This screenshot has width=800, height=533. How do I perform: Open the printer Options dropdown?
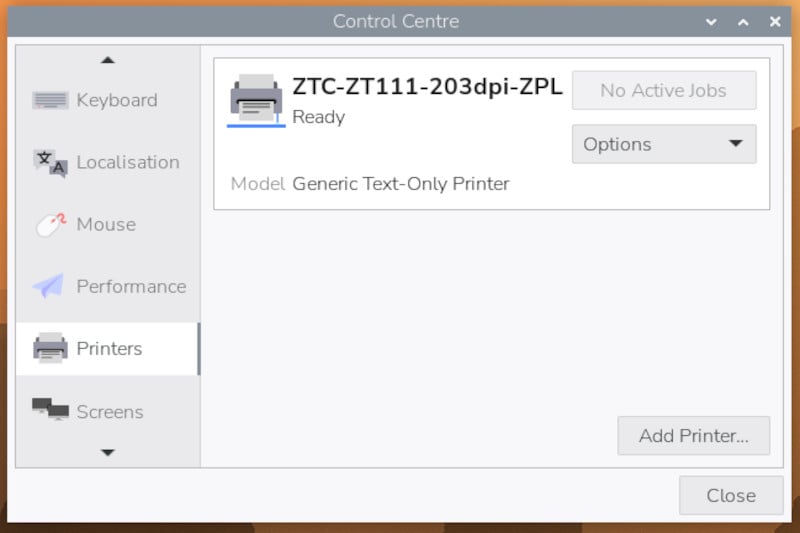tap(664, 144)
